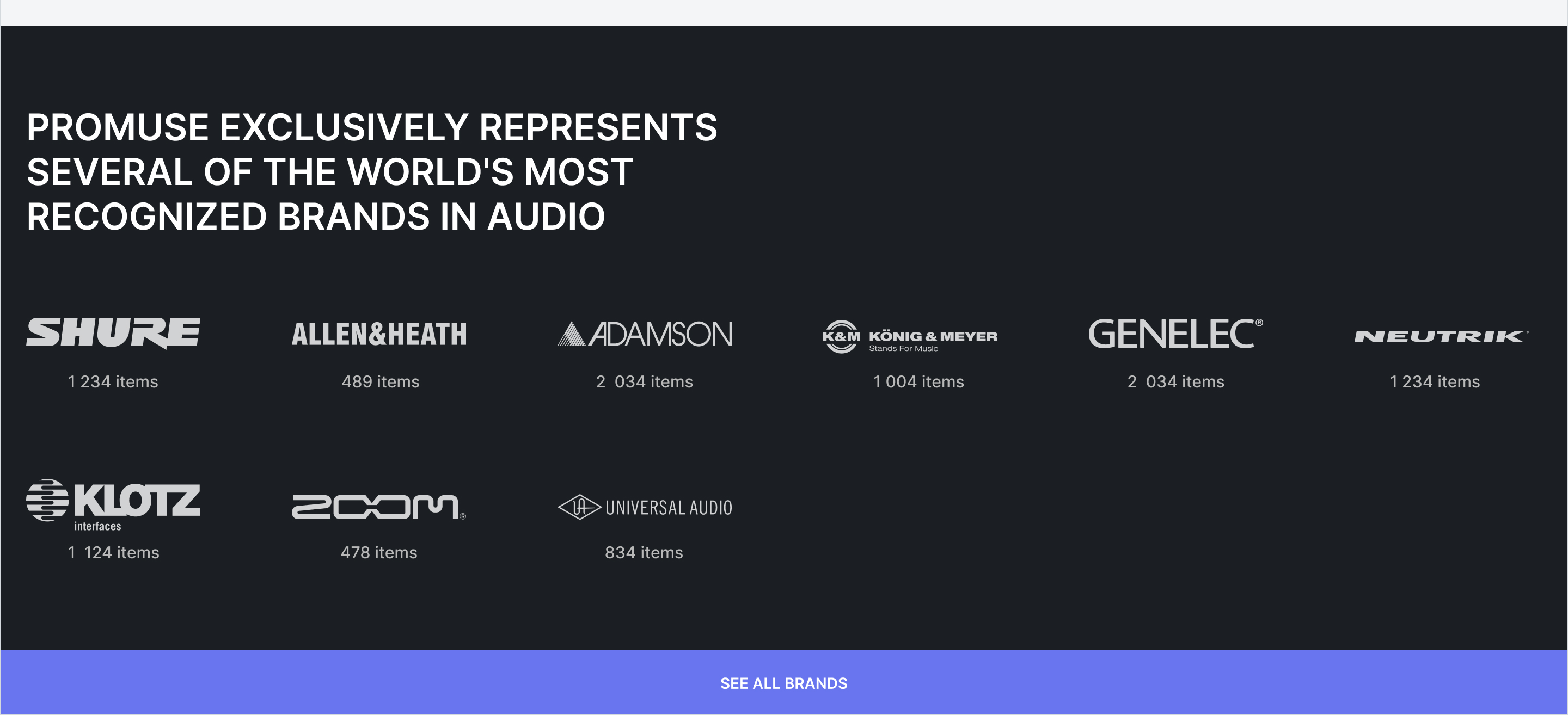This screenshot has width=1568, height=715.
Task: Click the Shure brand logo
Action: point(113,334)
